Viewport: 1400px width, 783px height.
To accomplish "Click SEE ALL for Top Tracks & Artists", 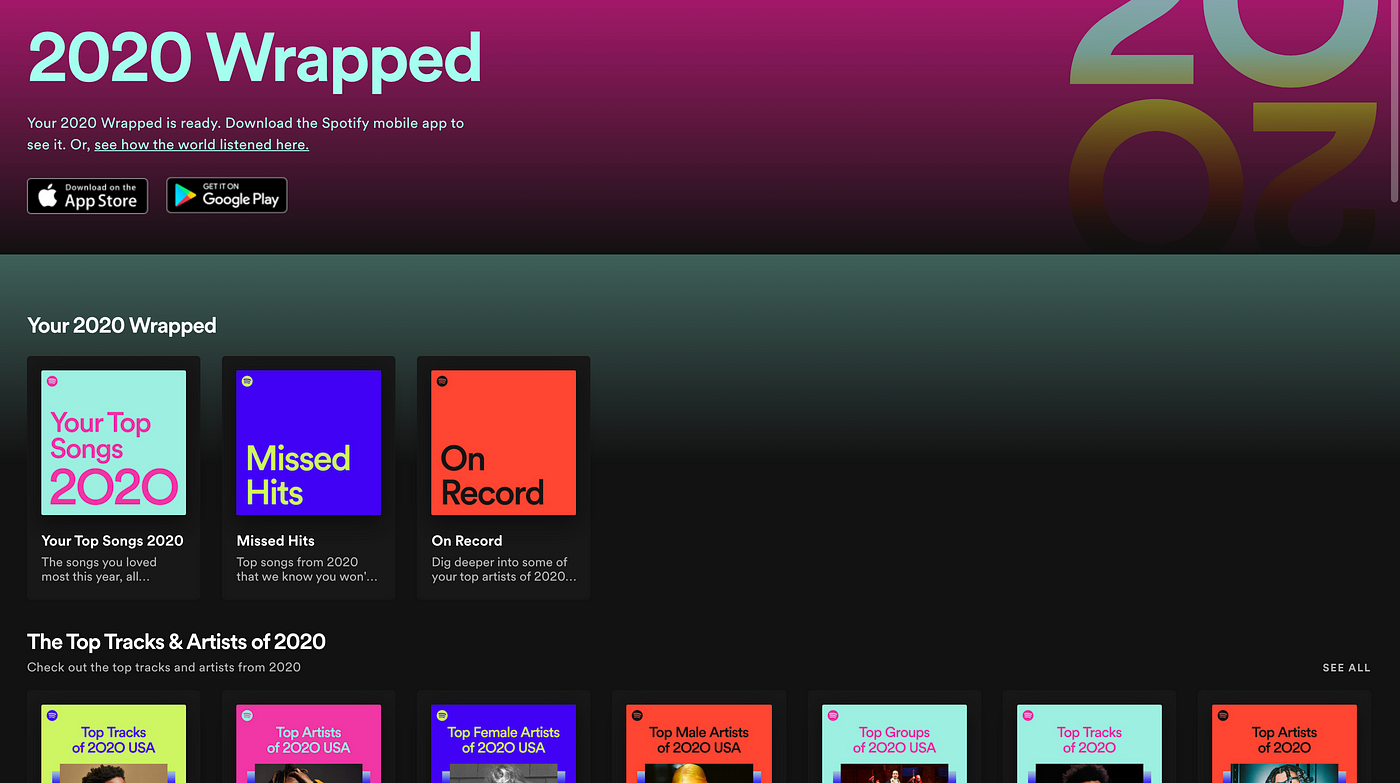I will click(1346, 668).
